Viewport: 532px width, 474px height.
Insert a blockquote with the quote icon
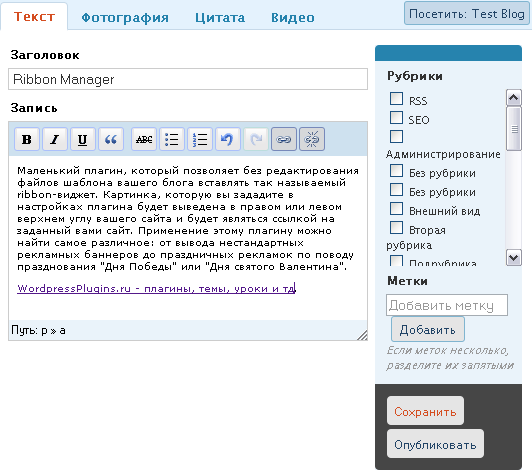coord(111,139)
